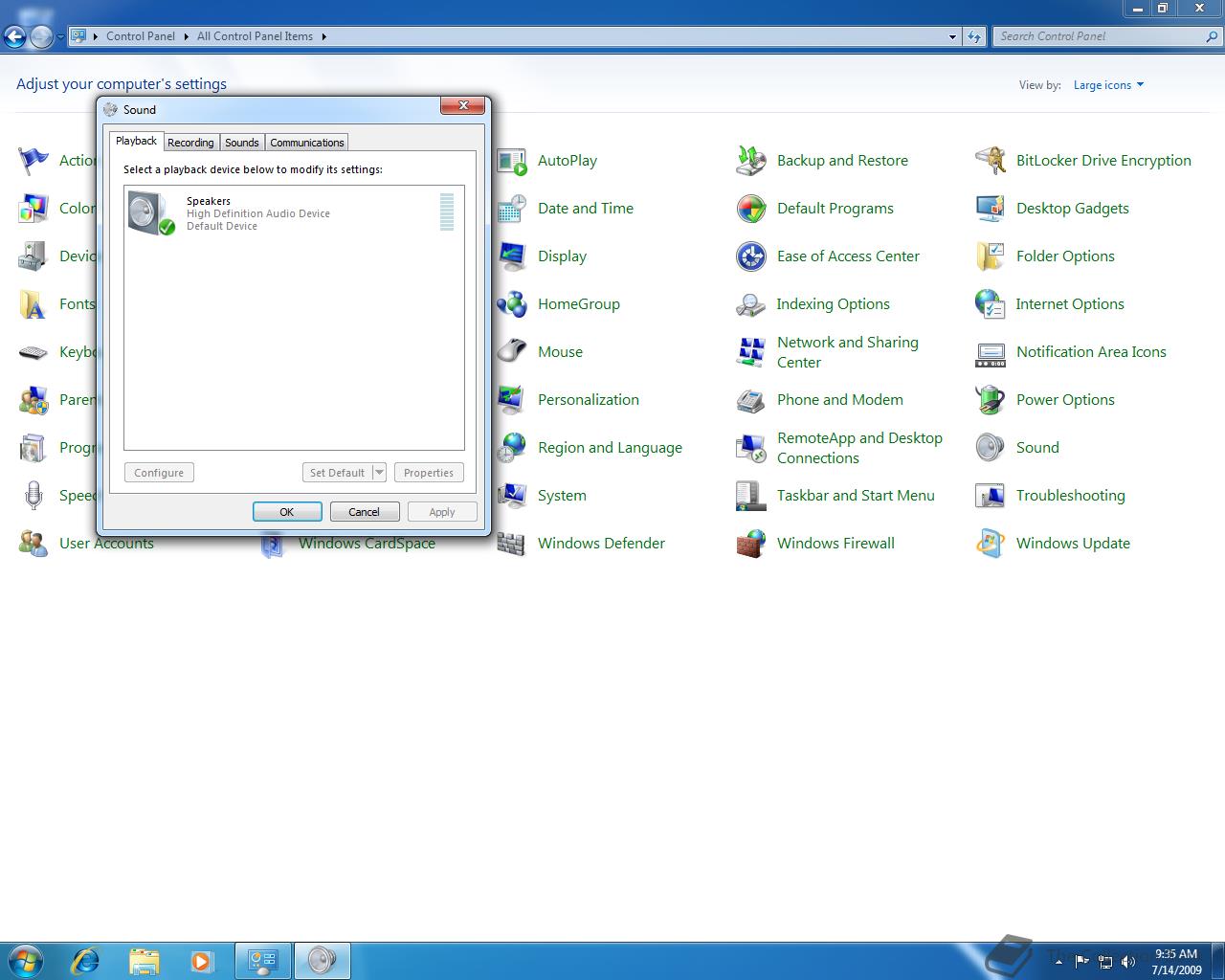Expand the address bar history dropdown

952,37
